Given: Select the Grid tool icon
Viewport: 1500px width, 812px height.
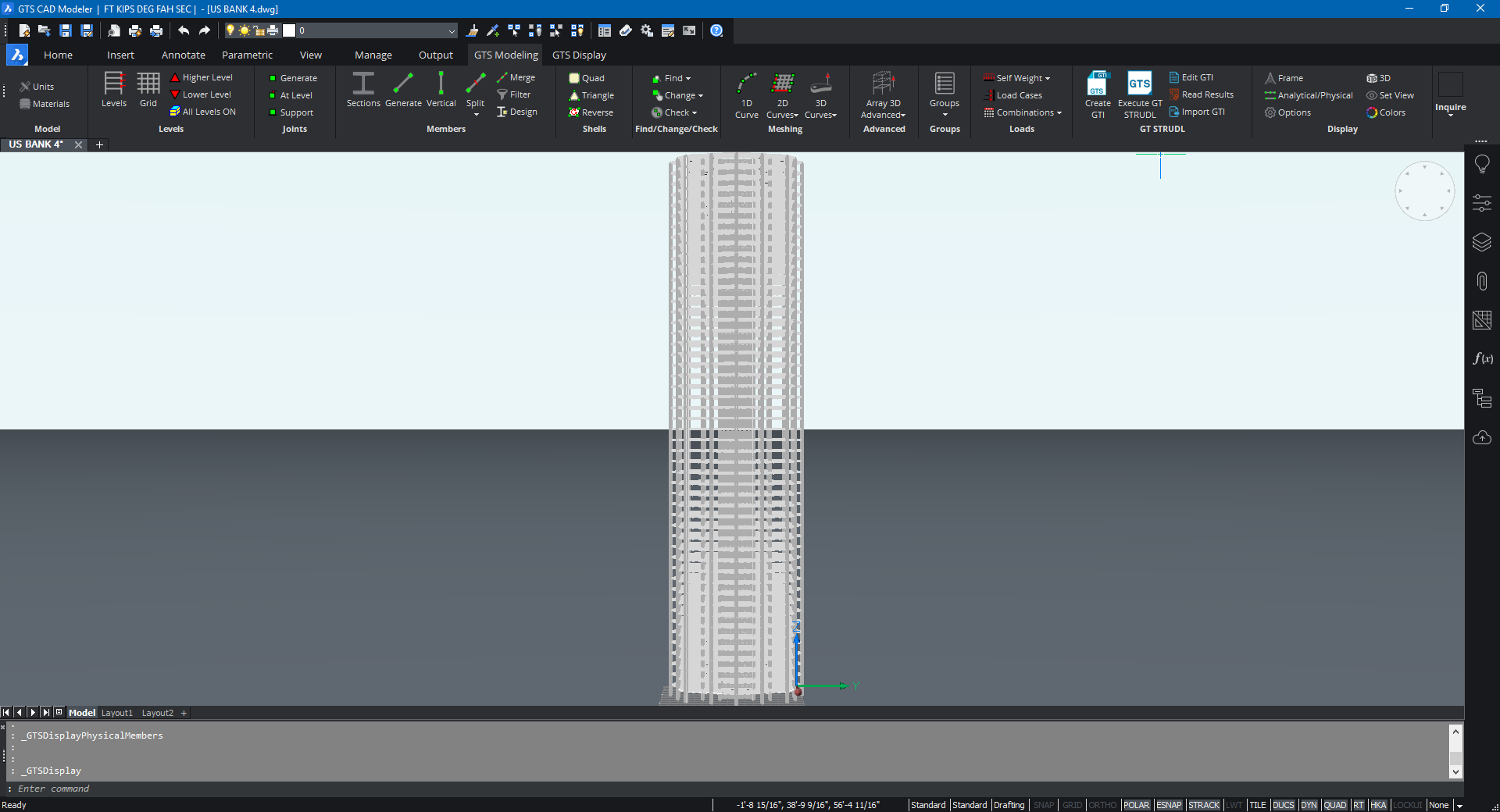Looking at the screenshot, I should 148,84.
